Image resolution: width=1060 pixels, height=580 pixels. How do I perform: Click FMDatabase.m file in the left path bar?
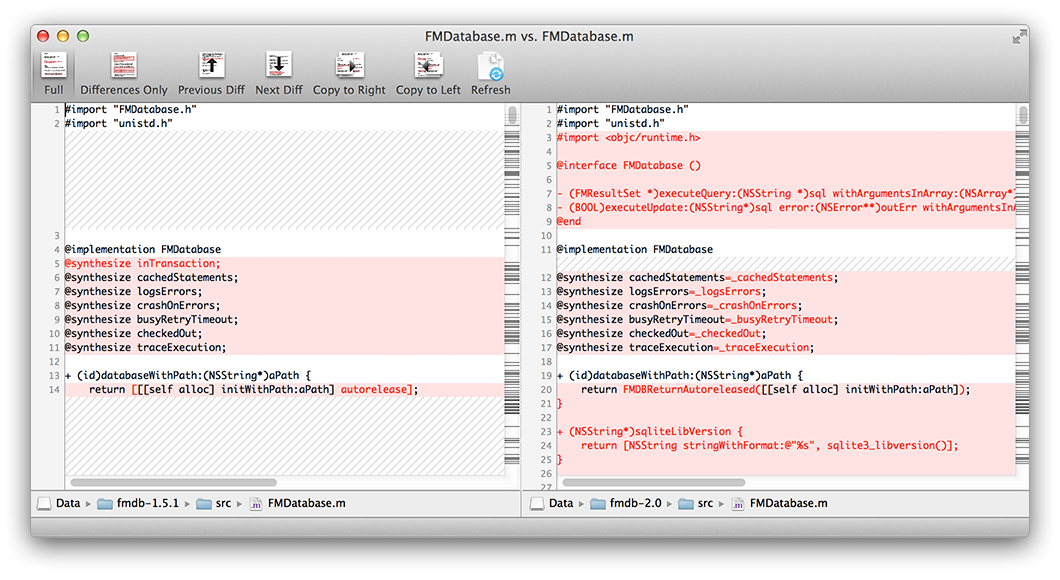pyautogui.click(x=305, y=504)
